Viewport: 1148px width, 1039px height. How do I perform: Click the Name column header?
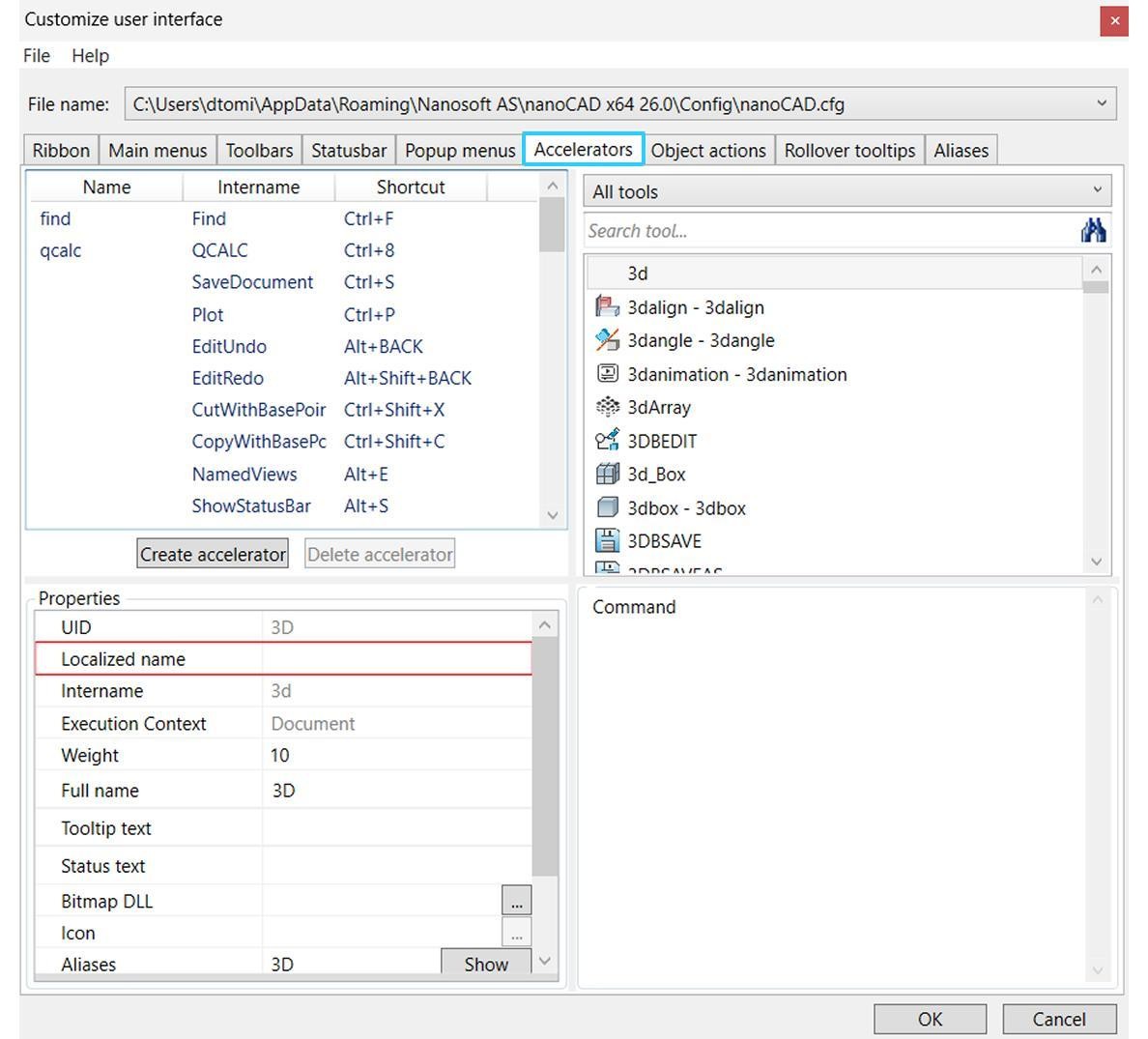(106, 187)
